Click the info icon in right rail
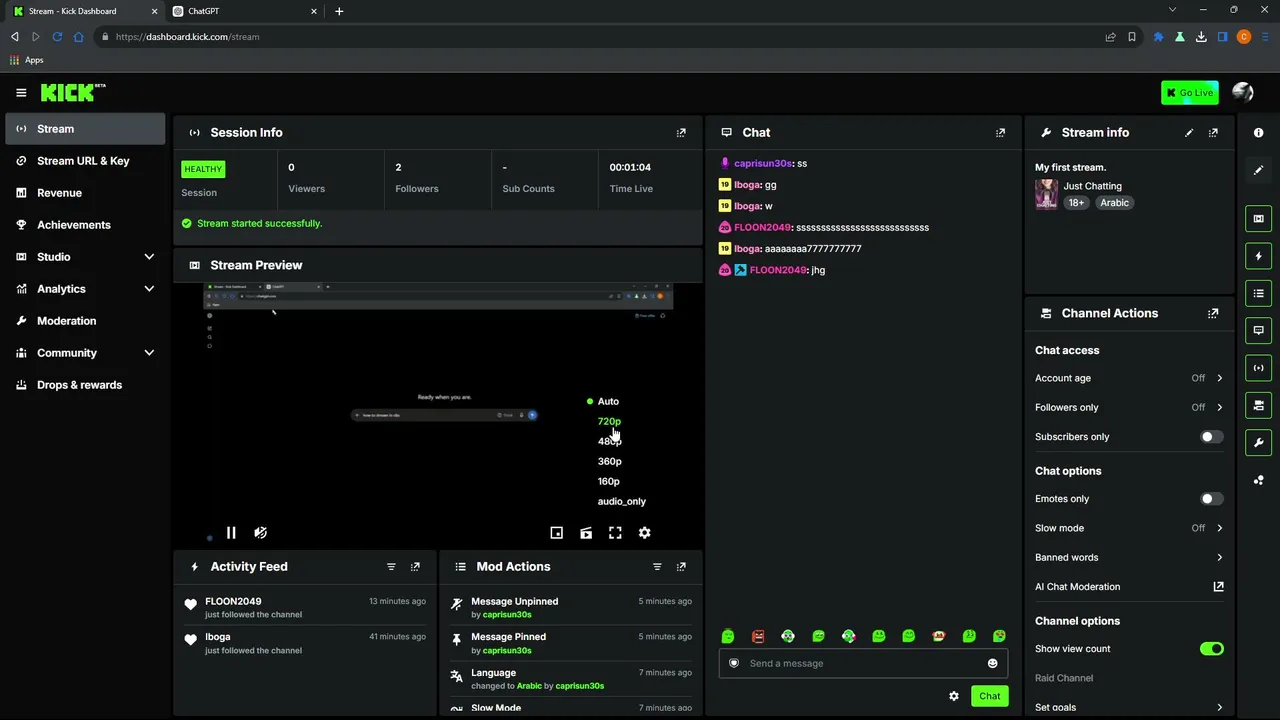Screen dimensions: 1280x720 click(1259, 133)
